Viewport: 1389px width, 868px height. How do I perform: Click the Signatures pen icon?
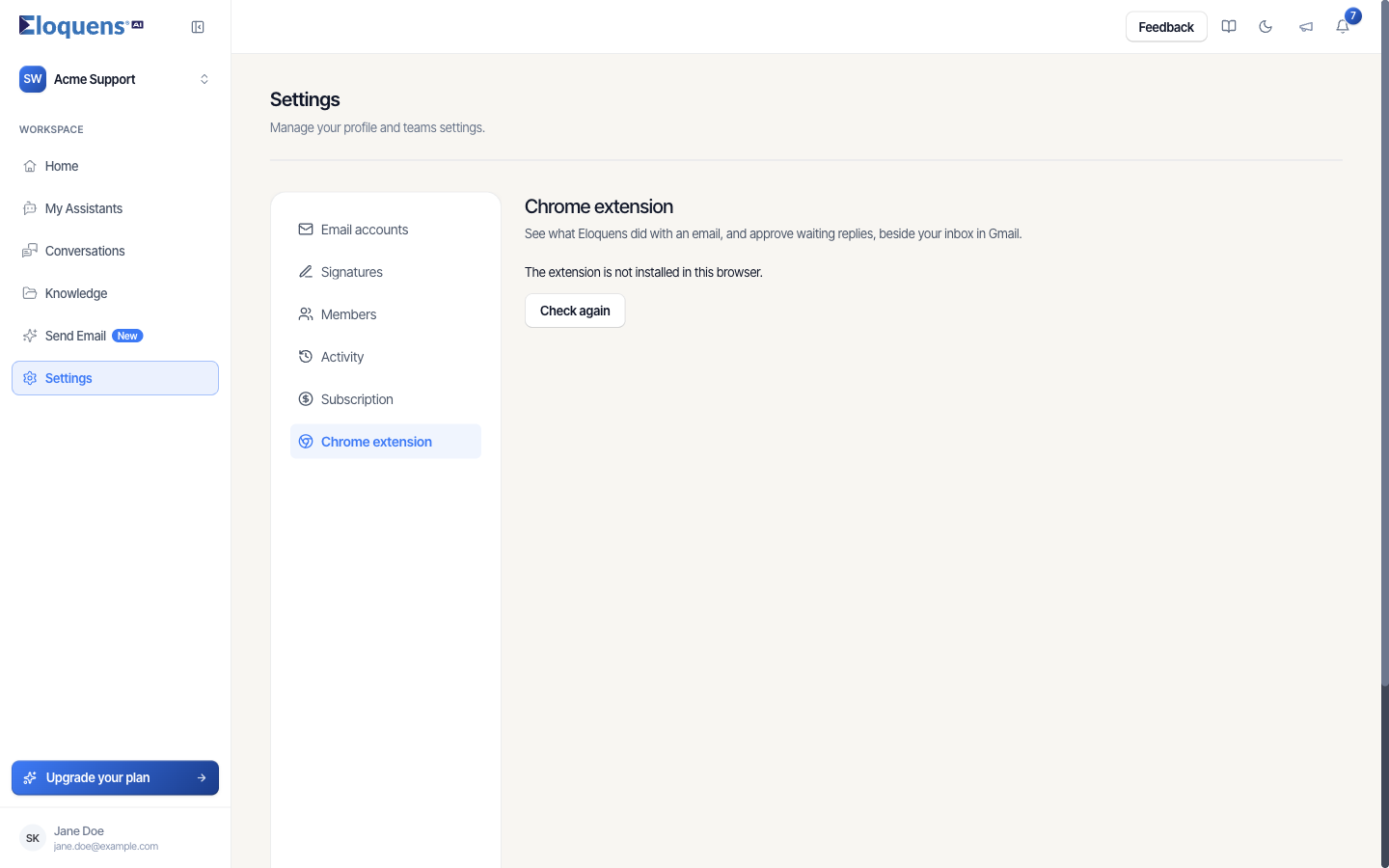[x=306, y=272]
